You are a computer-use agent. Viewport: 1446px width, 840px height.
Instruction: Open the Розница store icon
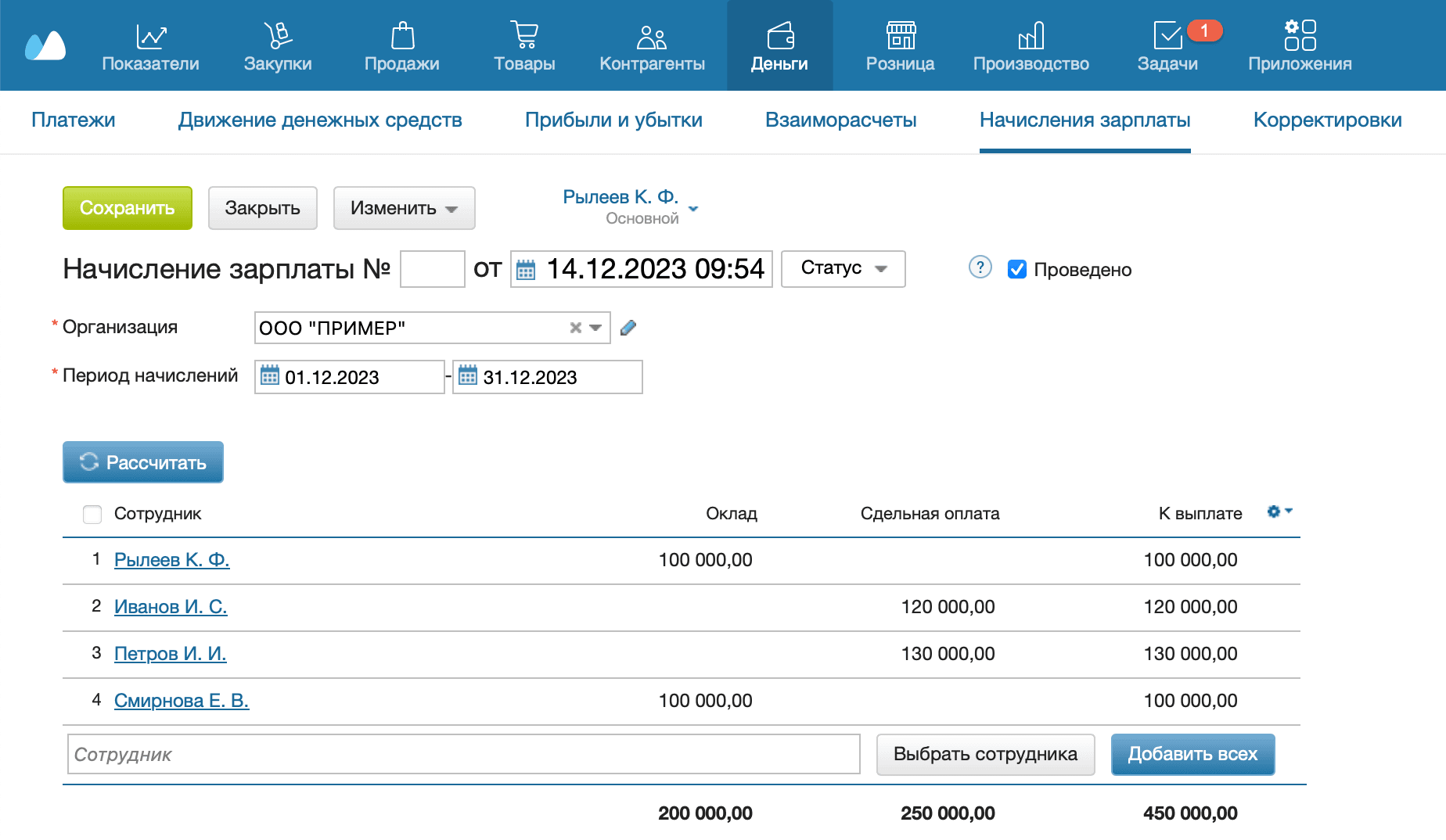(x=900, y=36)
